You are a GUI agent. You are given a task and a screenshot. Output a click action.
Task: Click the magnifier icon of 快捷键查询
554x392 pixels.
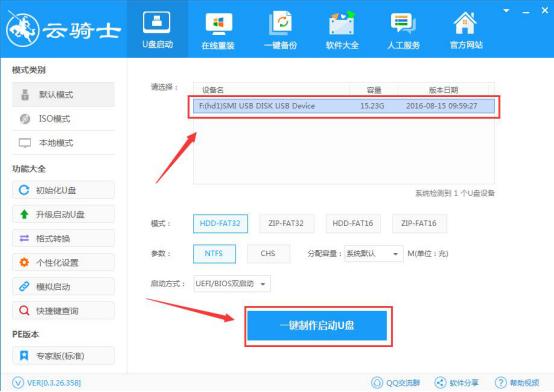24,311
